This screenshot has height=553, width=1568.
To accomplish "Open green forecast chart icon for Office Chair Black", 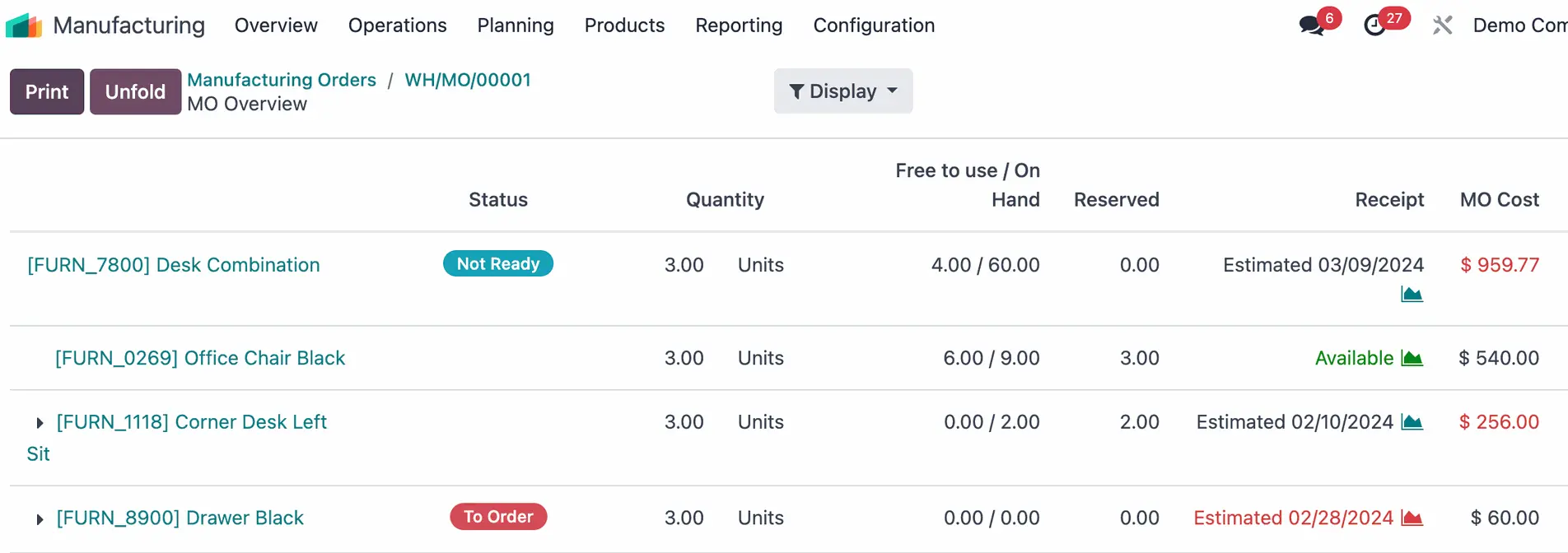I will point(1412,358).
